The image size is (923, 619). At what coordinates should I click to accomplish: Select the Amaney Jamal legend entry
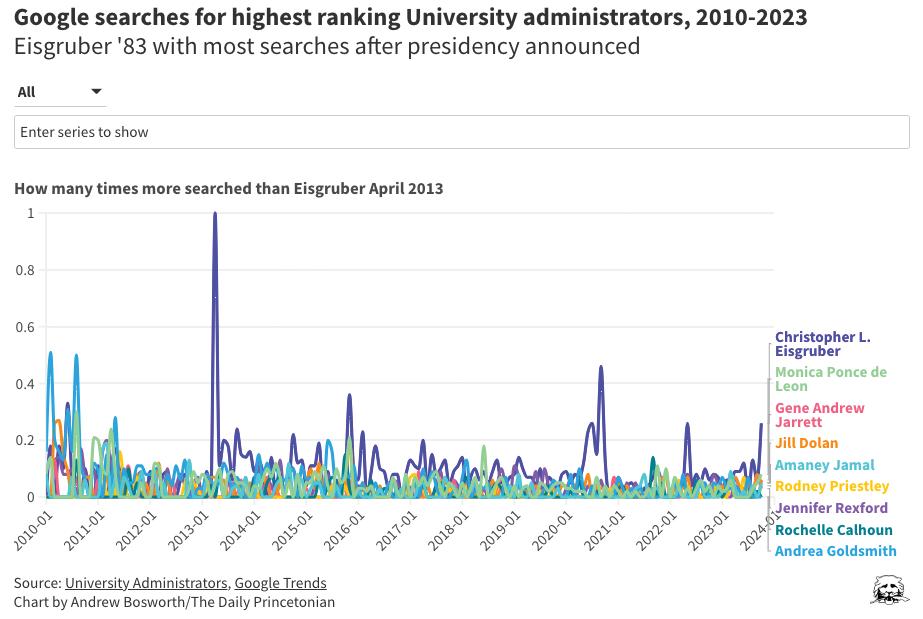[824, 465]
